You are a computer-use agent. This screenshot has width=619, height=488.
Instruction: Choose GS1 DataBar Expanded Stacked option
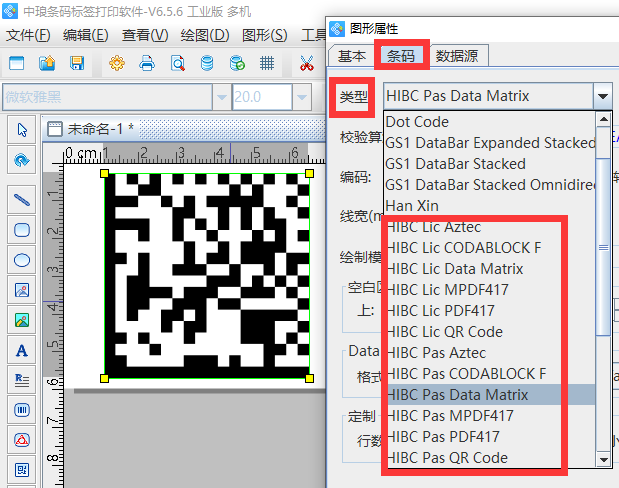pyautogui.click(x=490, y=143)
